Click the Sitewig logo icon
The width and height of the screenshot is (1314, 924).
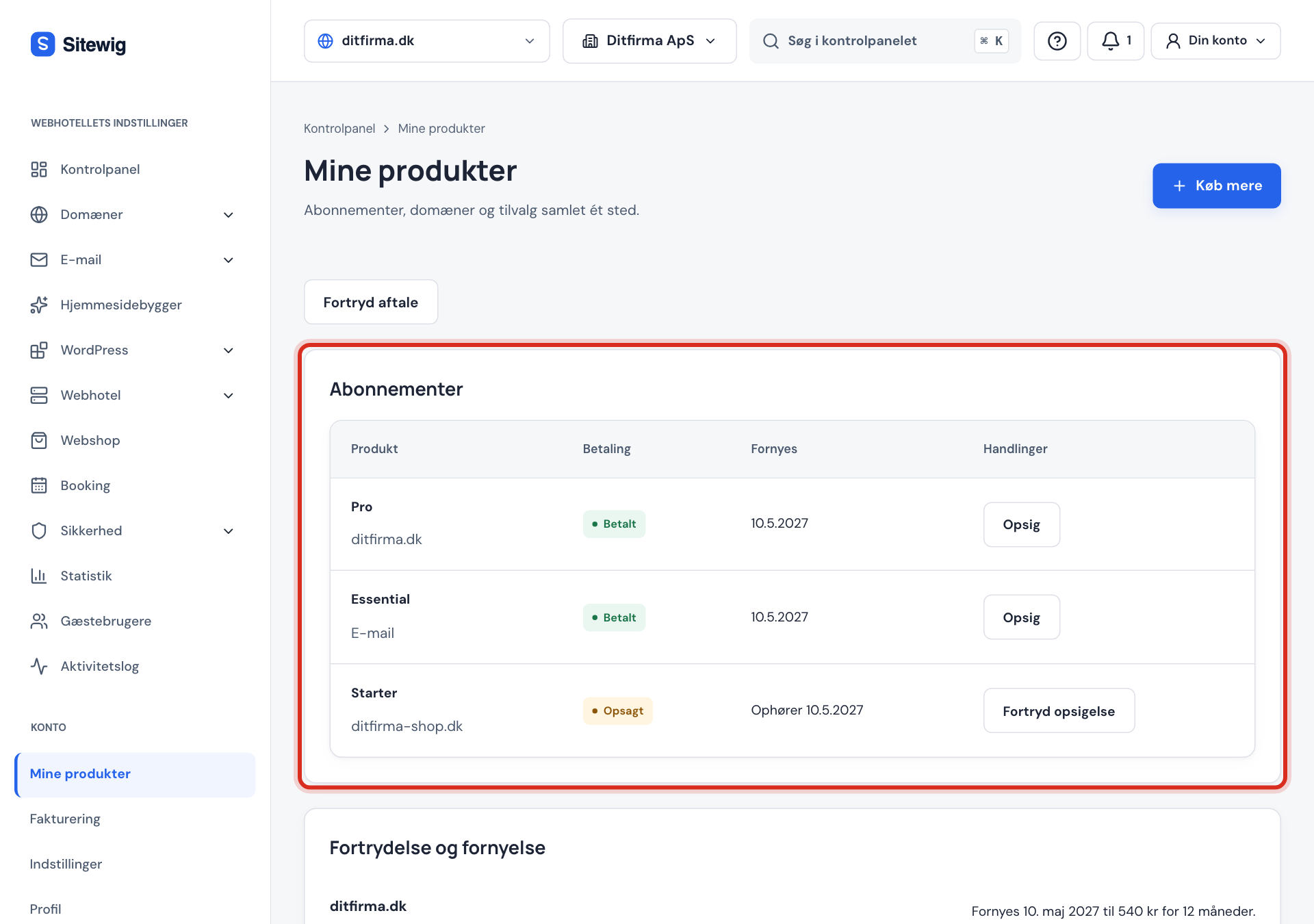(x=42, y=44)
